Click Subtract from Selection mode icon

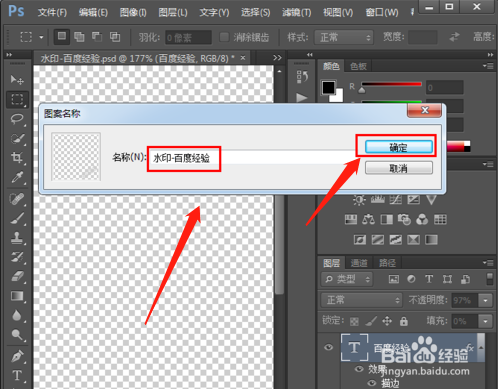[97, 37]
